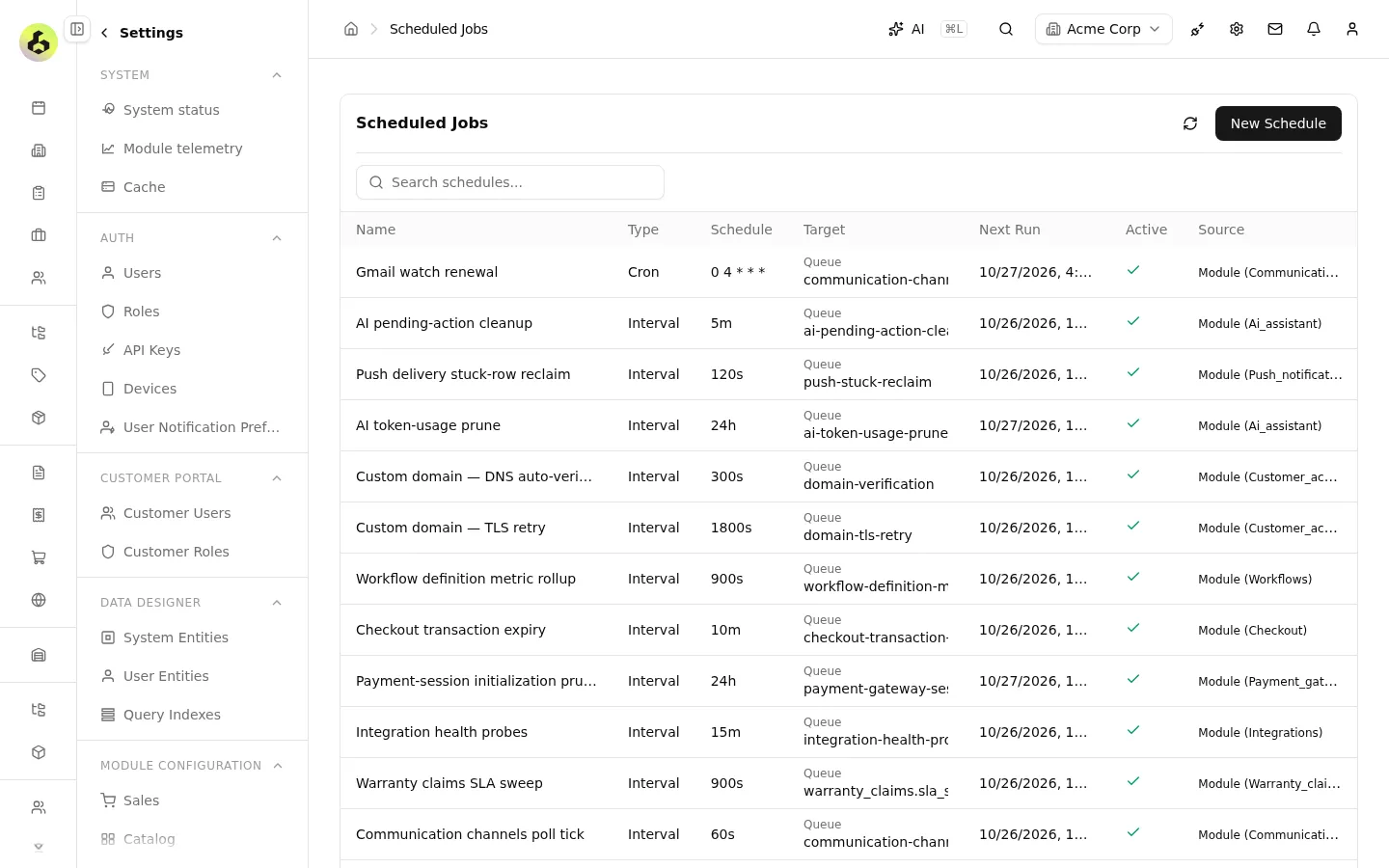Collapse the MODULE CONFIGURATION section chevron
1389x868 pixels.
(278, 766)
